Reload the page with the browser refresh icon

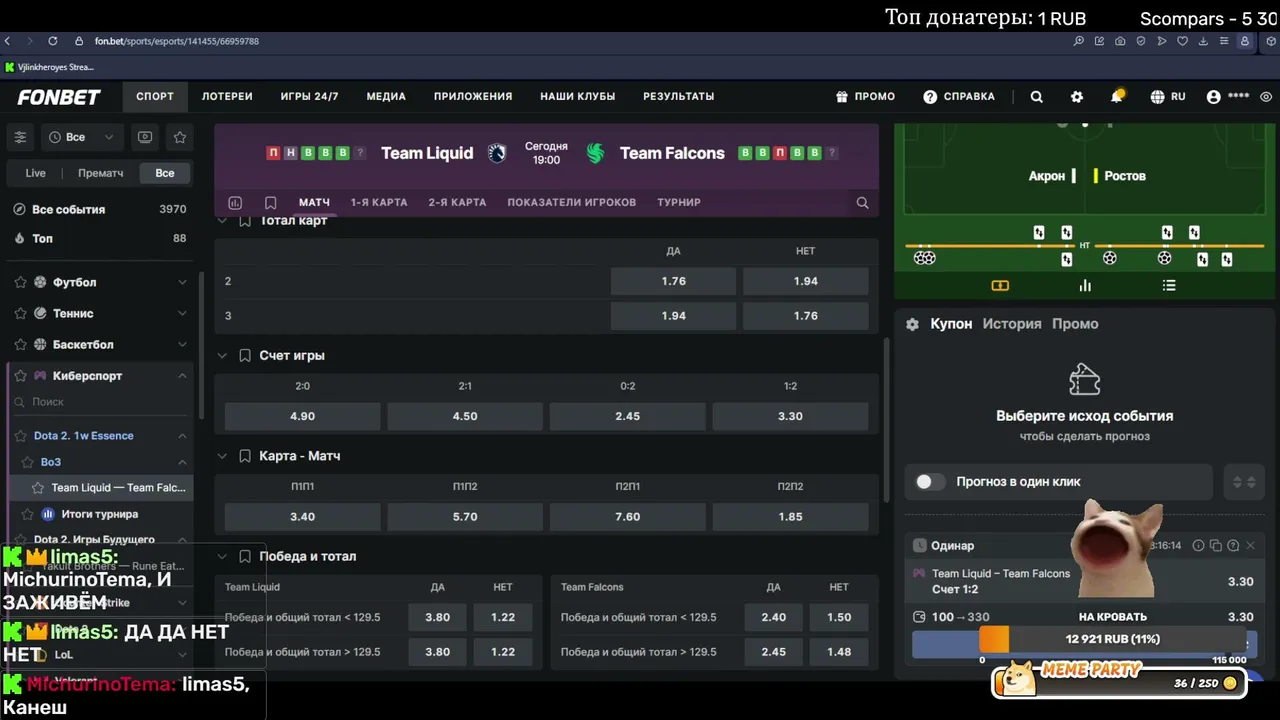tap(52, 41)
